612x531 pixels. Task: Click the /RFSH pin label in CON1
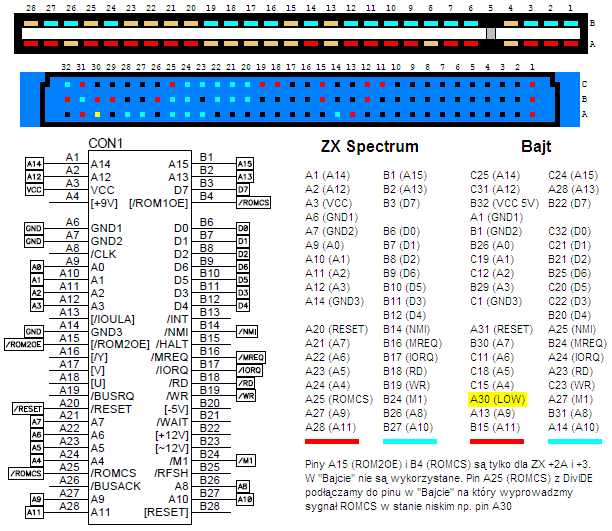(171, 473)
